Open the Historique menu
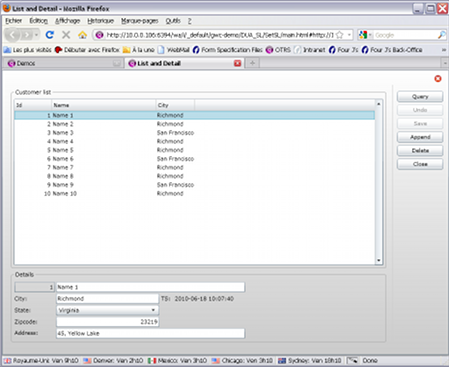Screen dimensions: 449x367 coord(100,21)
